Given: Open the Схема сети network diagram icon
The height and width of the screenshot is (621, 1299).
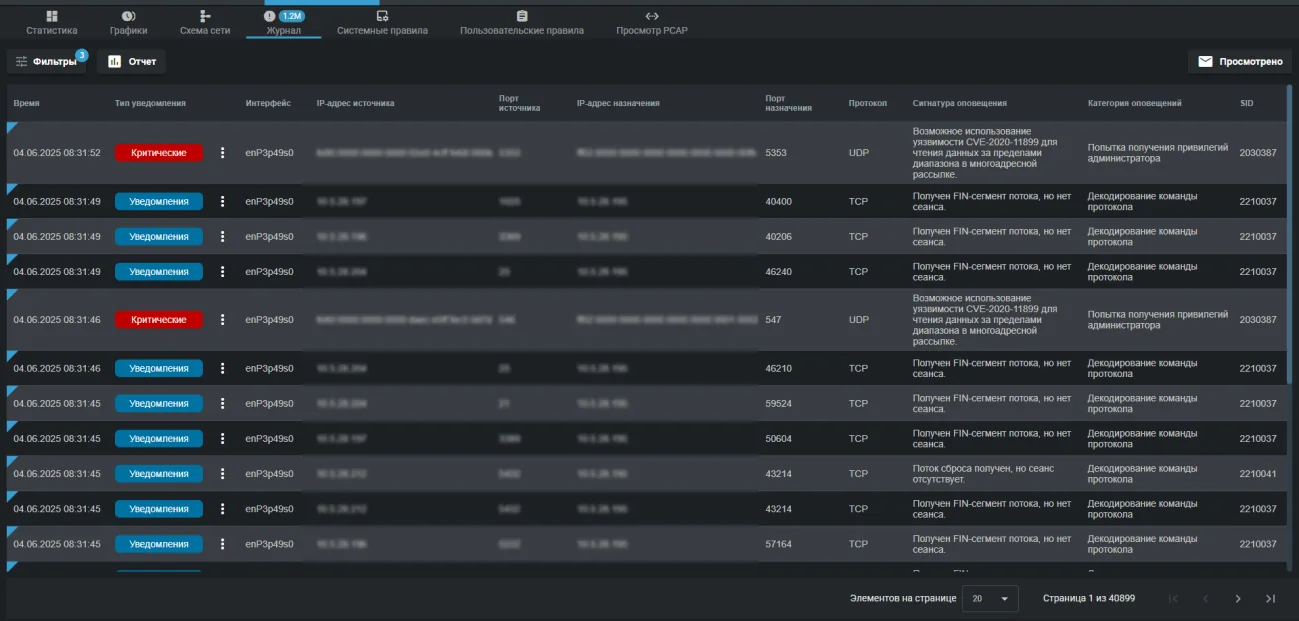Looking at the screenshot, I should coord(205,16).
